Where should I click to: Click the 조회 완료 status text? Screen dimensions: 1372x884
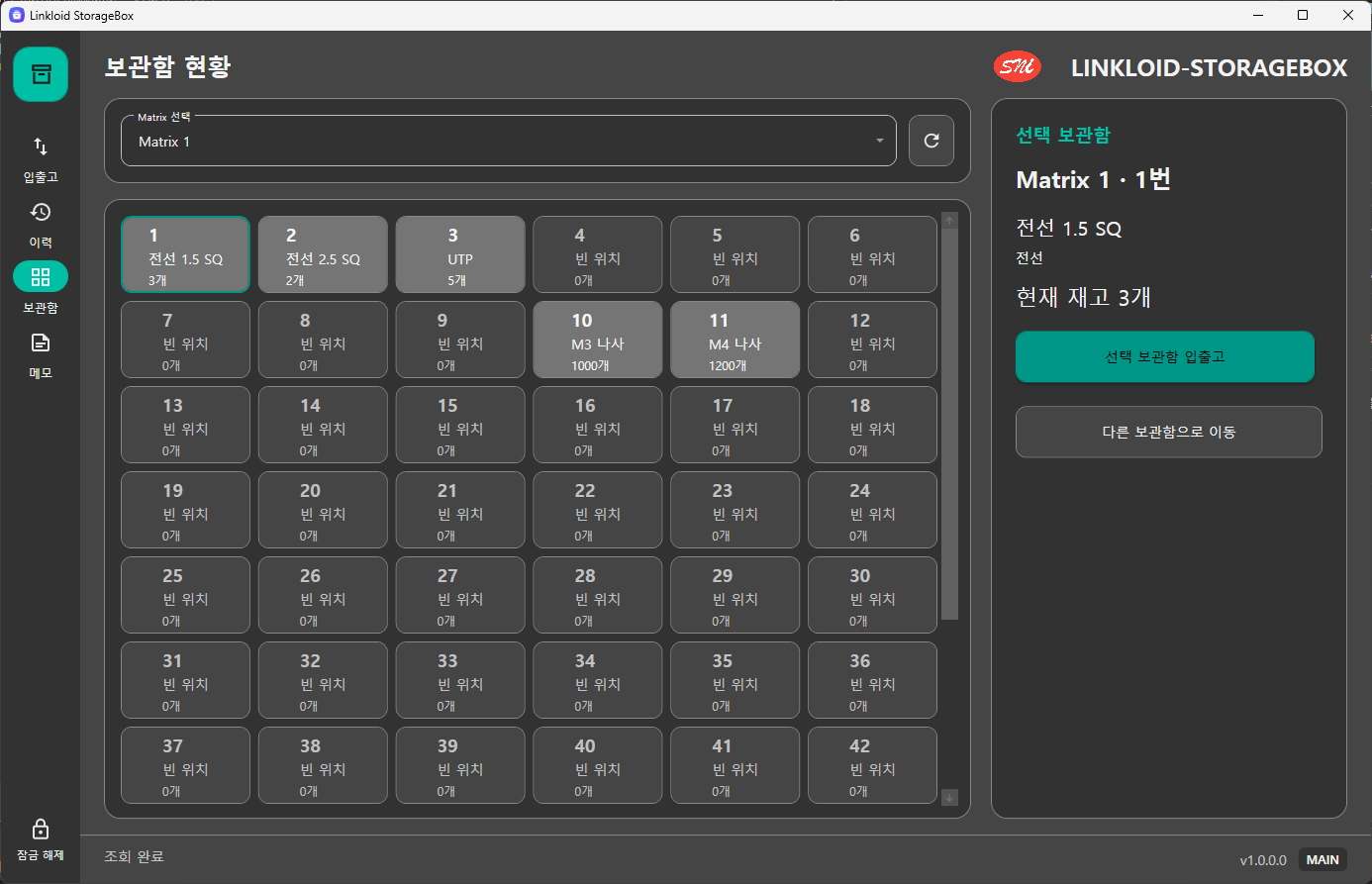[x=134, y=856]
